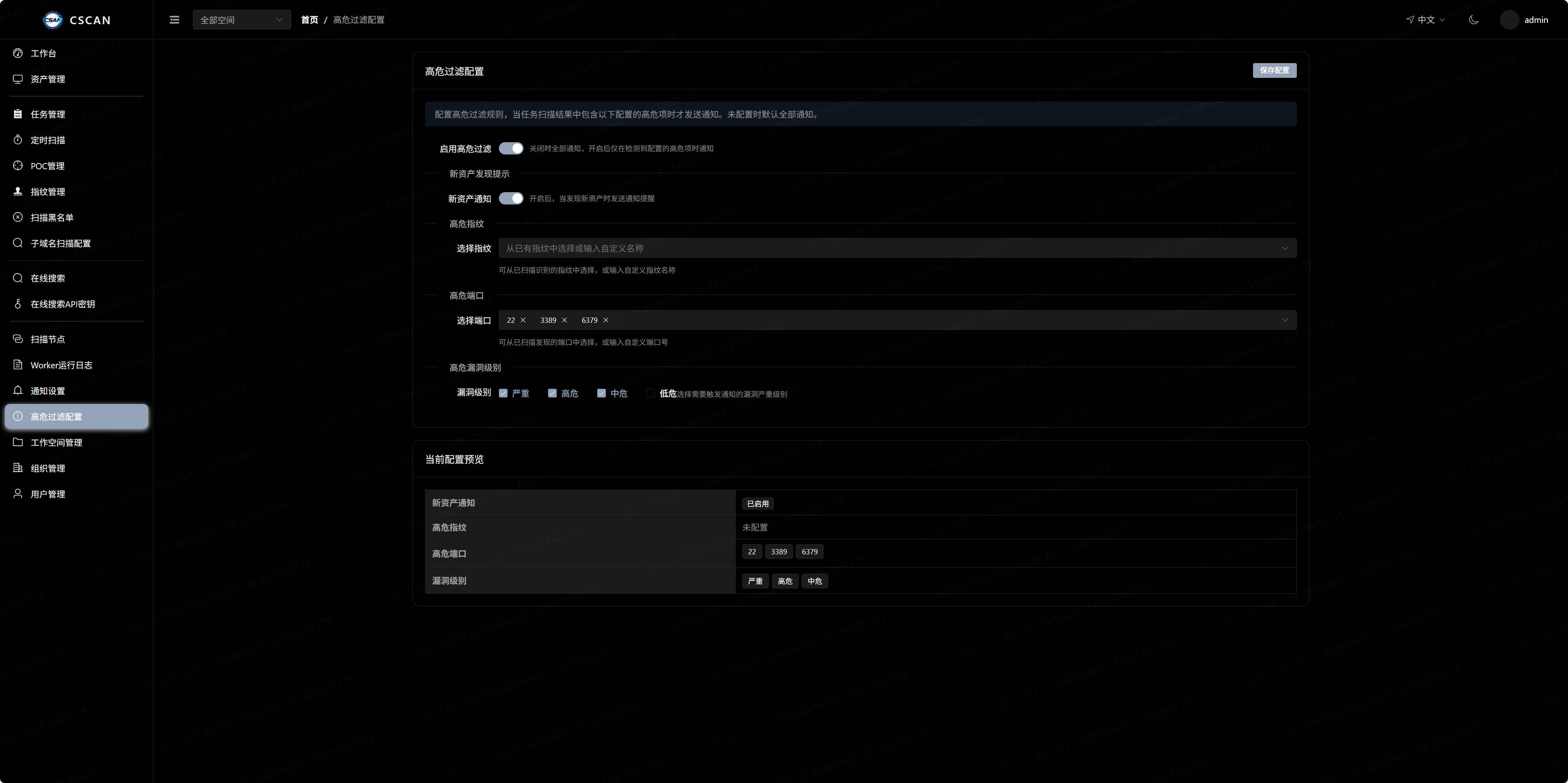This screenshot has height=783, width=1568.
Task: Go to 资产管理 menu item
Action: click(x=76, y=79)
